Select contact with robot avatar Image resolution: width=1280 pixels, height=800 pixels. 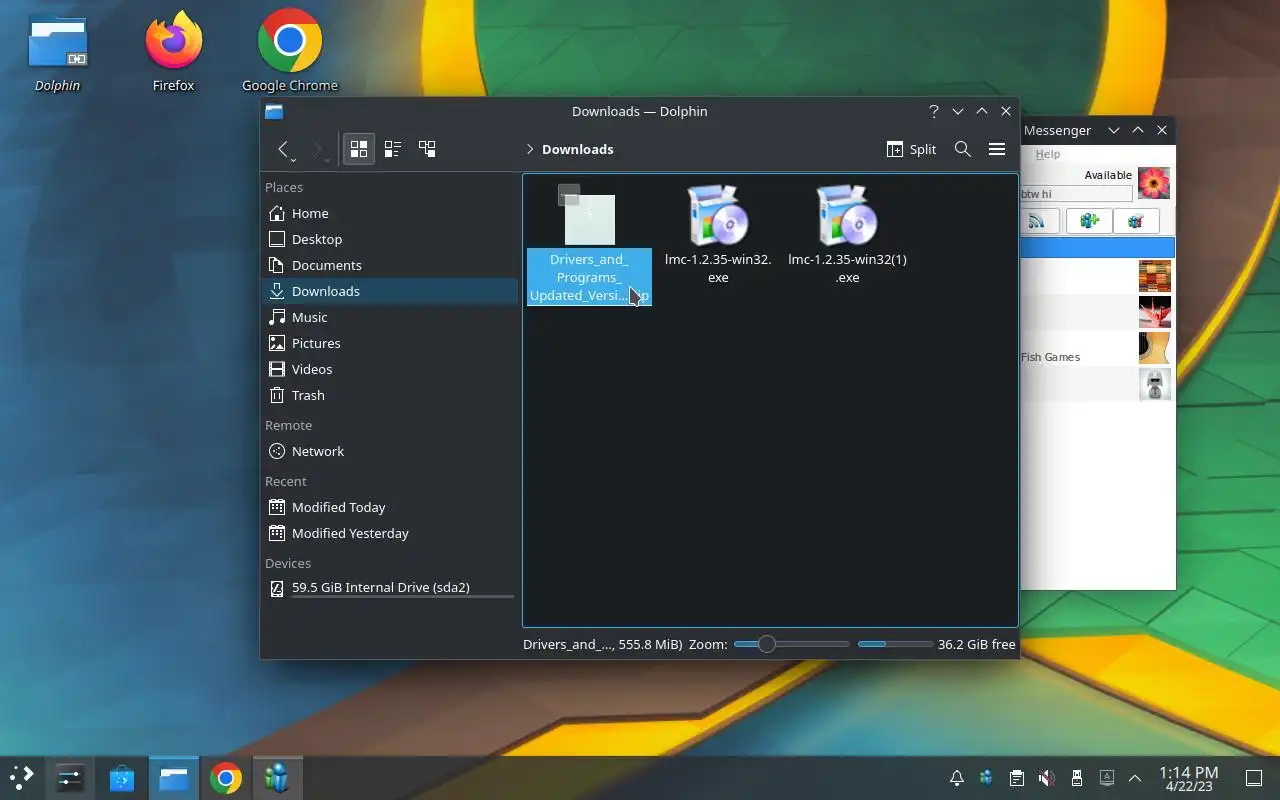point(1098,384)
